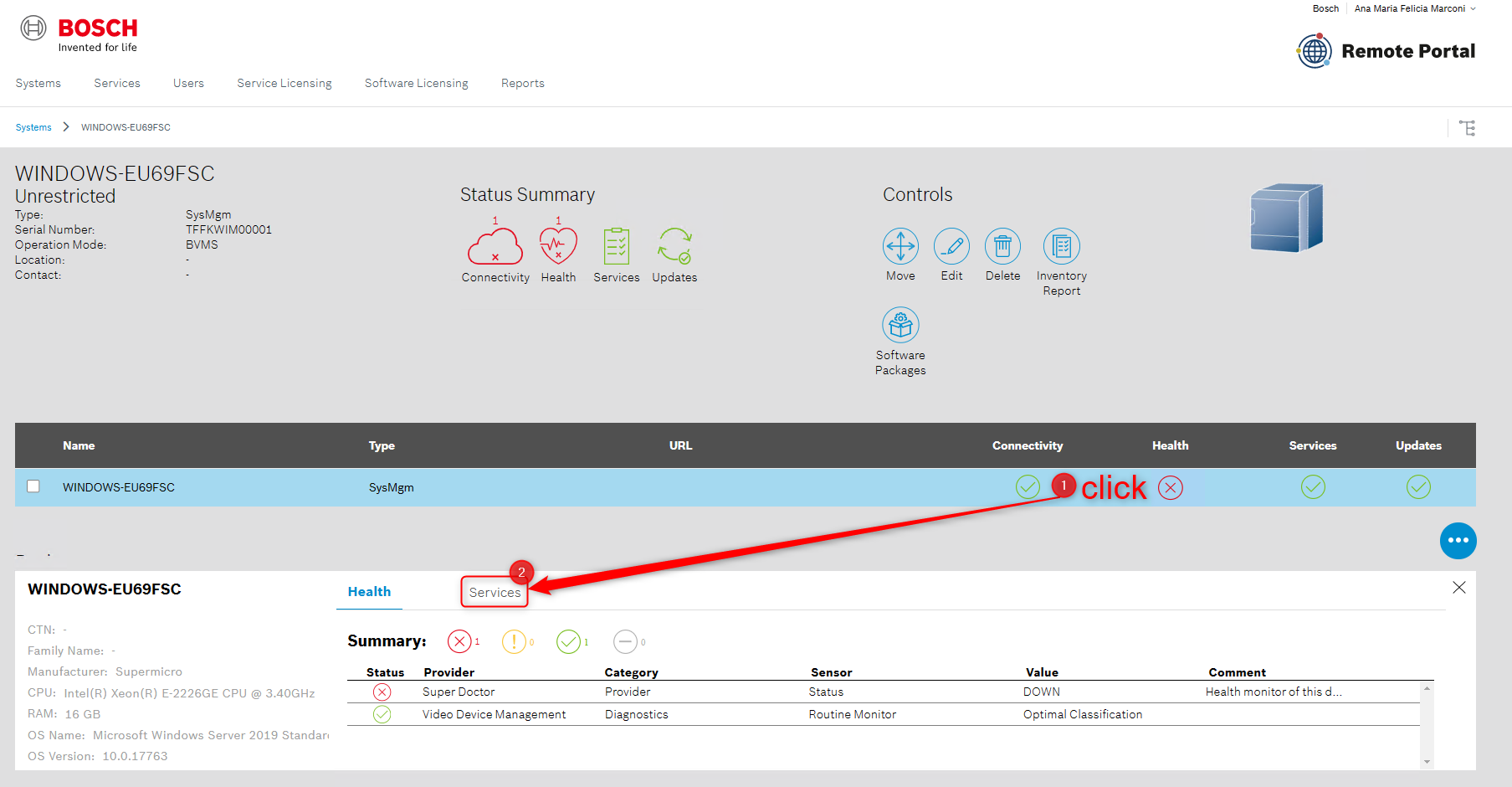Image resolution: width=1512 pixels, height=787 pixels.
Task: Click the Updates refresh status icon
Action: [674, 247]
